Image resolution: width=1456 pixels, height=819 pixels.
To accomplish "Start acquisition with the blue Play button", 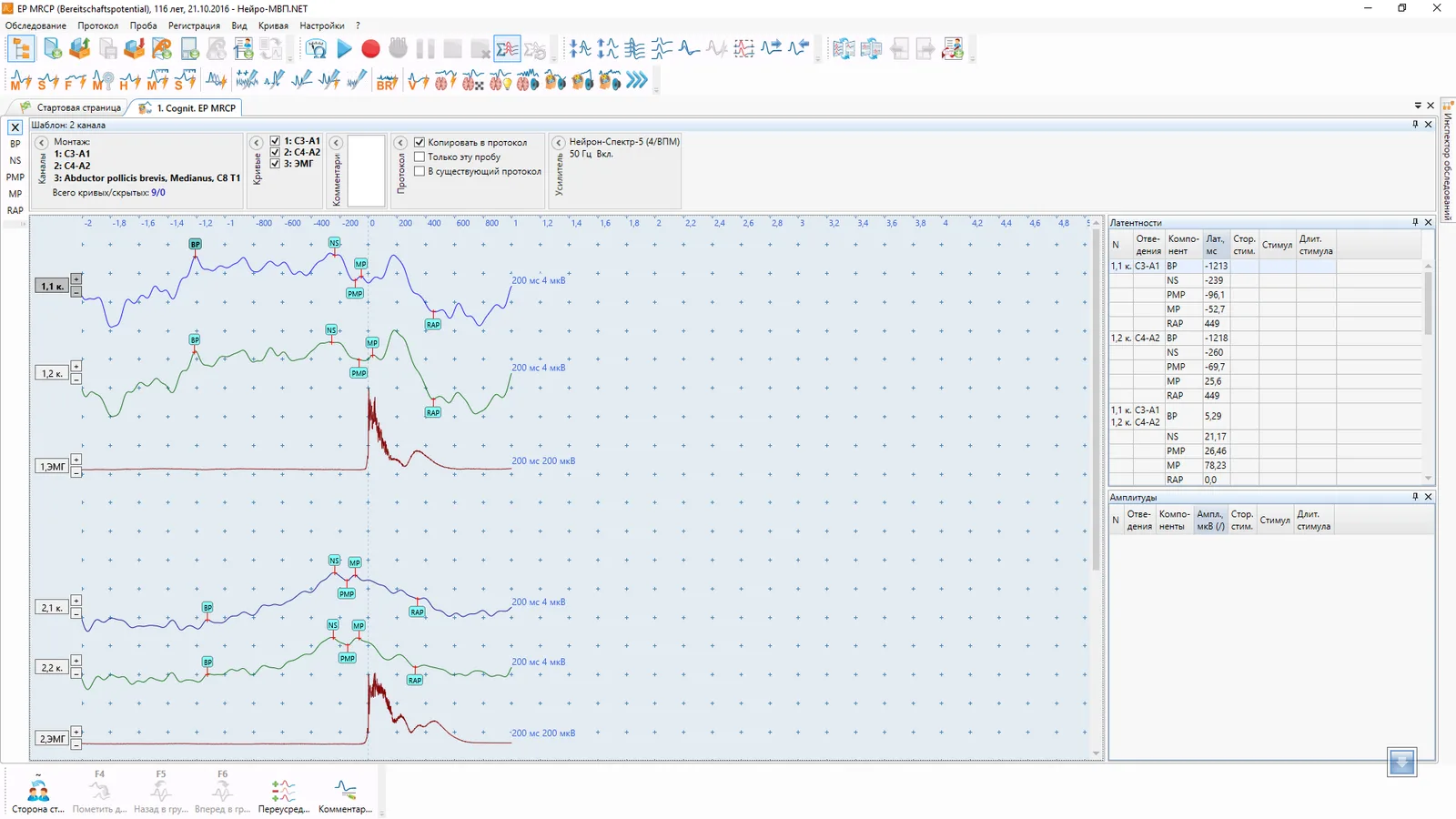I will coord(344,49).
